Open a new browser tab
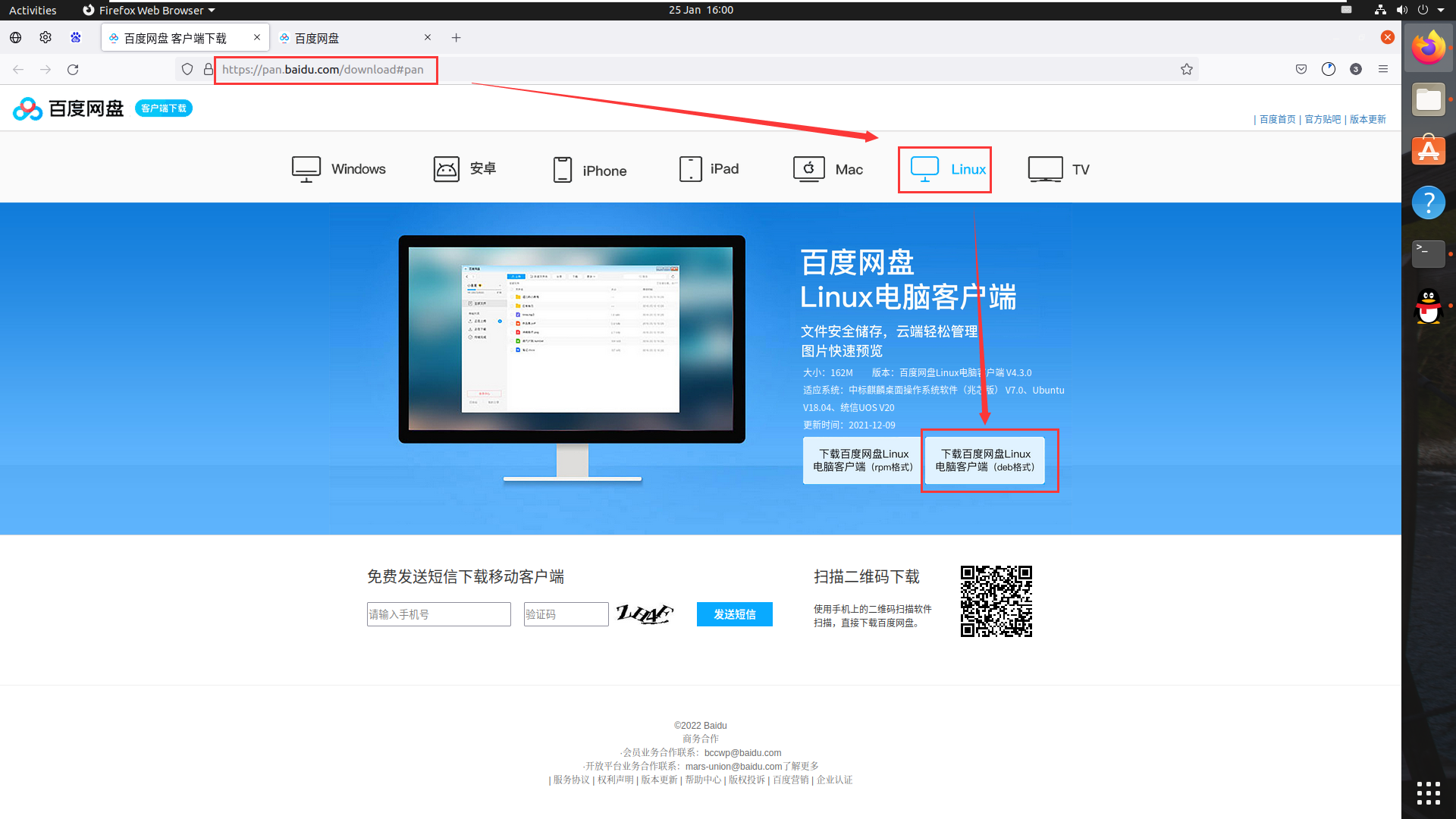The image size is (1456, 819). pos(456,38)
